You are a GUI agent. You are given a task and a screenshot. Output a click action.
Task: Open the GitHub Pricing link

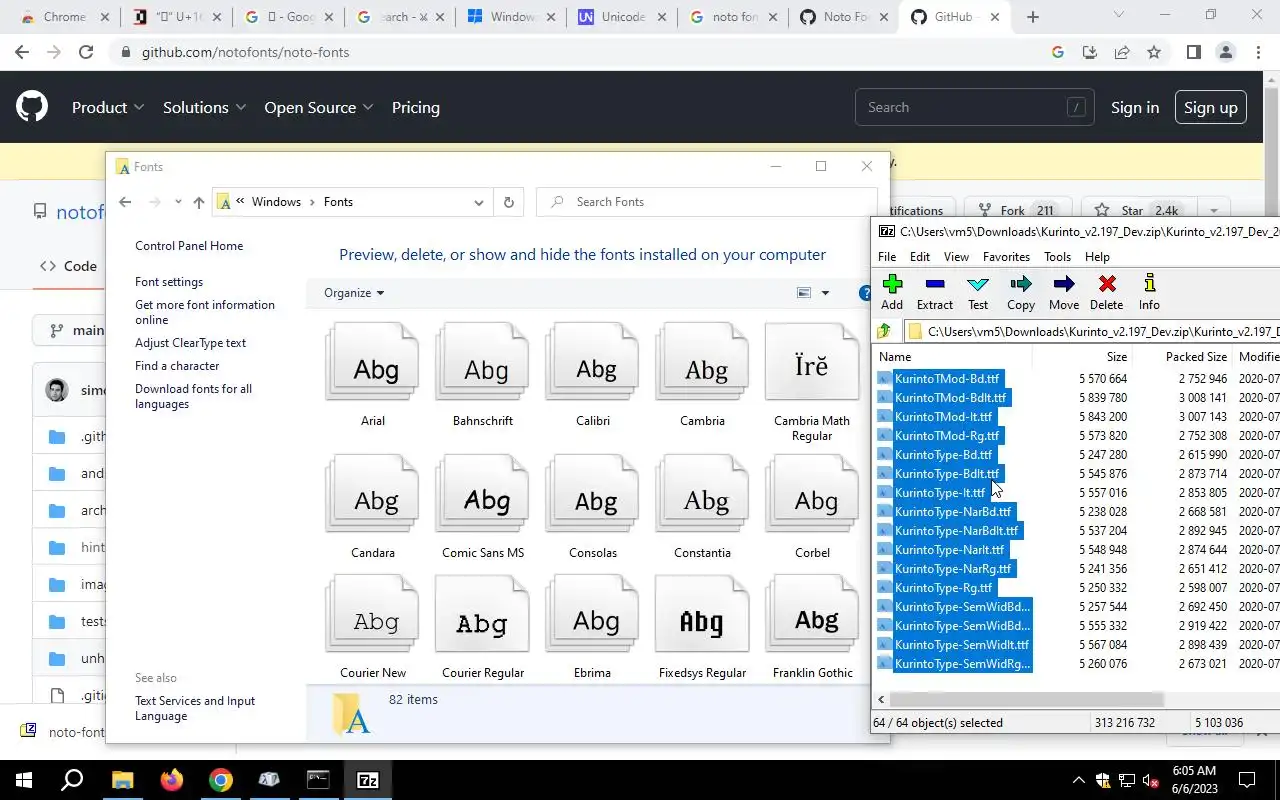click(415, 107)
